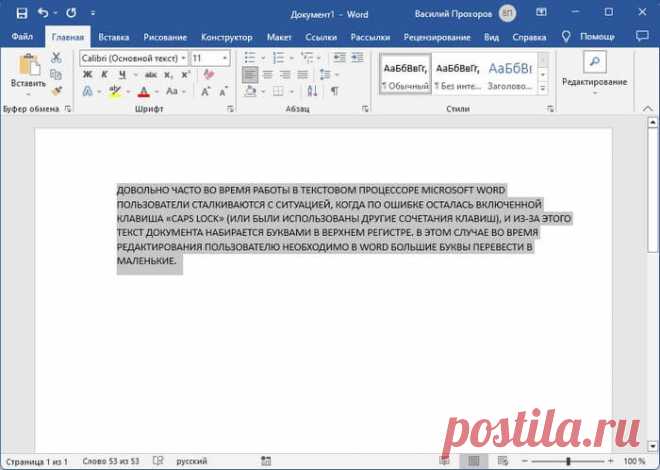Decrease font size with small A
This screenshot has width=660, height=470.
[224, 91]
